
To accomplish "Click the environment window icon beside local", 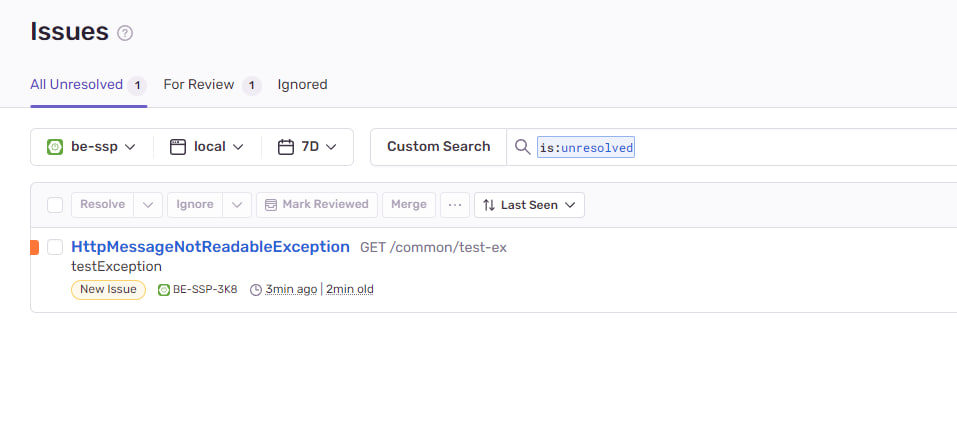I will pyautogui.click(x=178, y=147).
